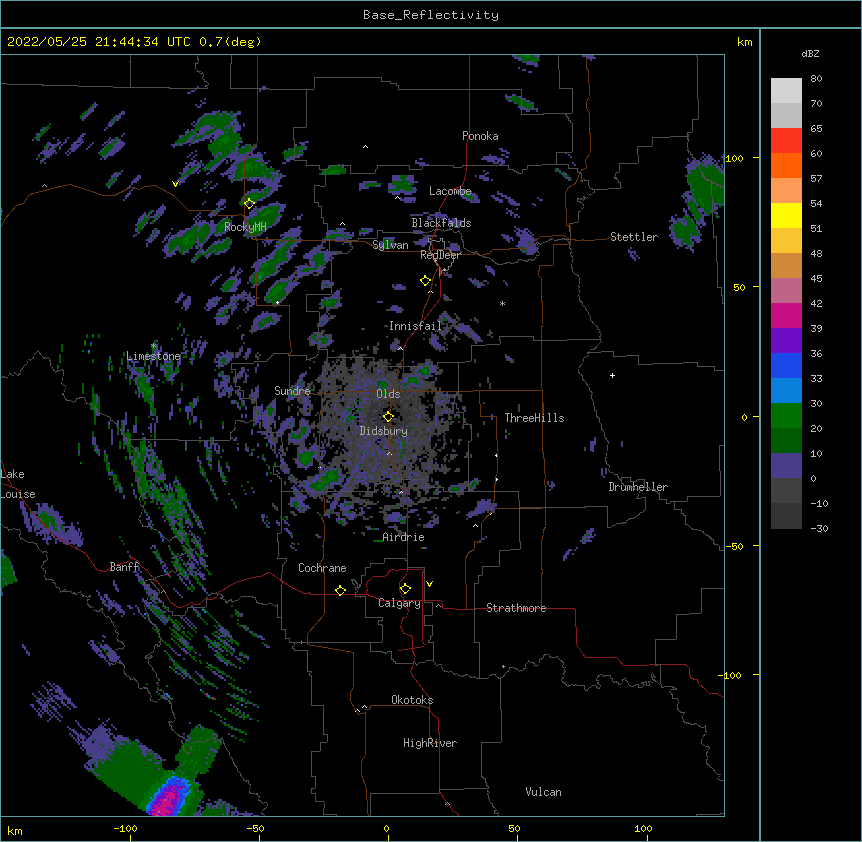862x842 pixels.
Task: Click the Airdrie city label
Action: point(404,537)
